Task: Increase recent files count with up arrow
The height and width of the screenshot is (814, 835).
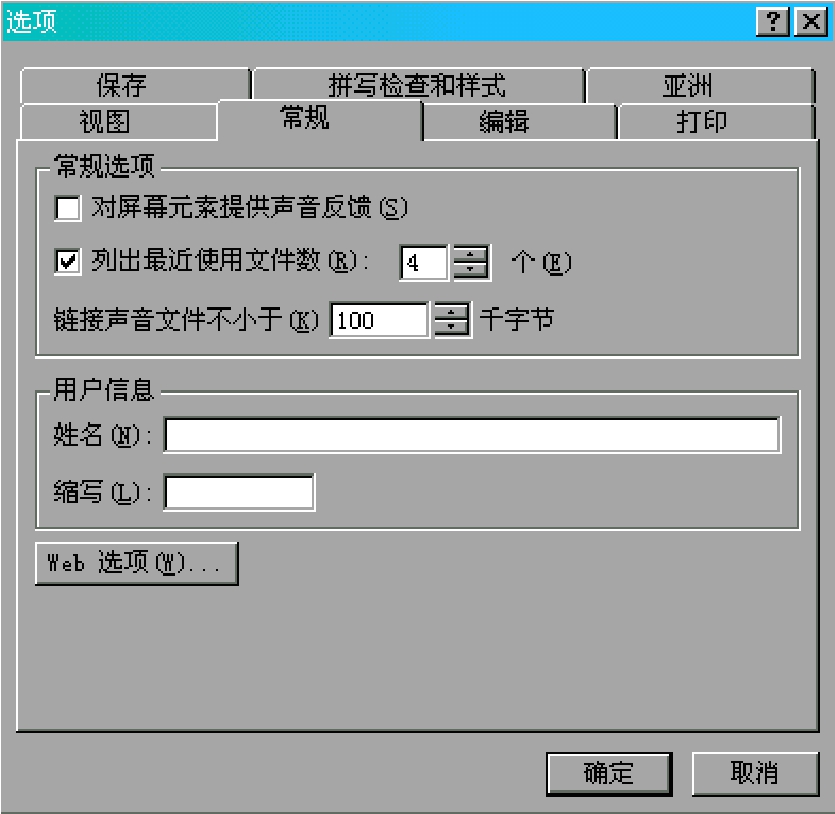Action: pyautogui.click(x=470, y=254)
